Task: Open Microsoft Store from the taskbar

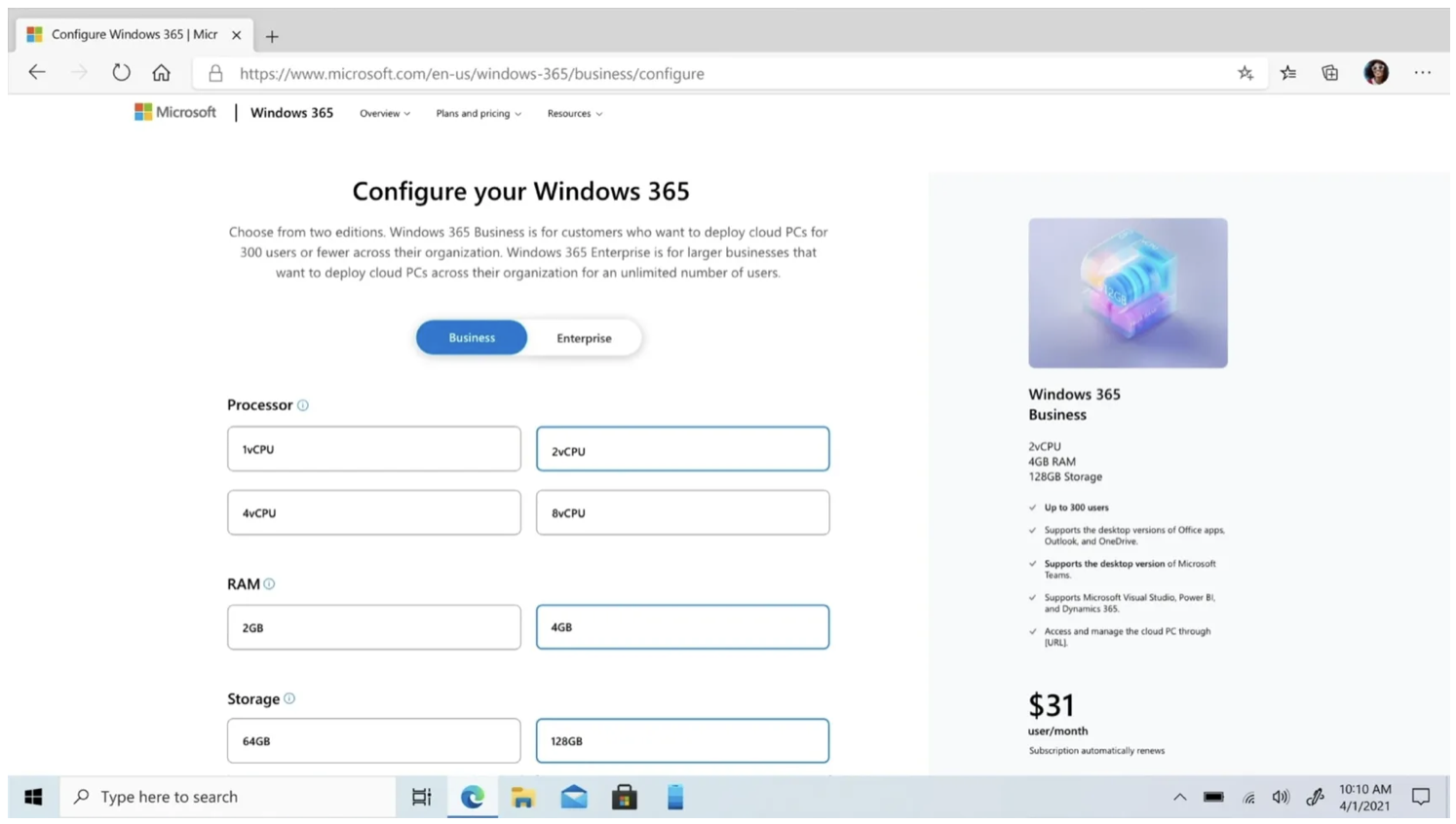Action: [x=625, y=797]
